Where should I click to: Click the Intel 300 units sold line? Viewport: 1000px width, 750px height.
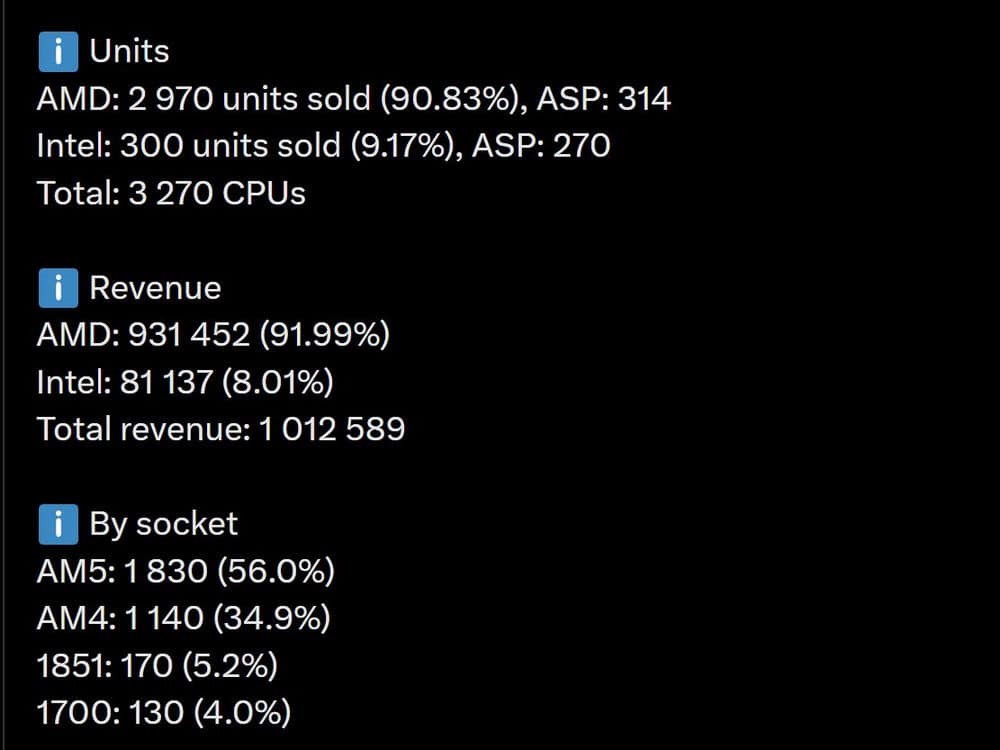click(323, 146)
